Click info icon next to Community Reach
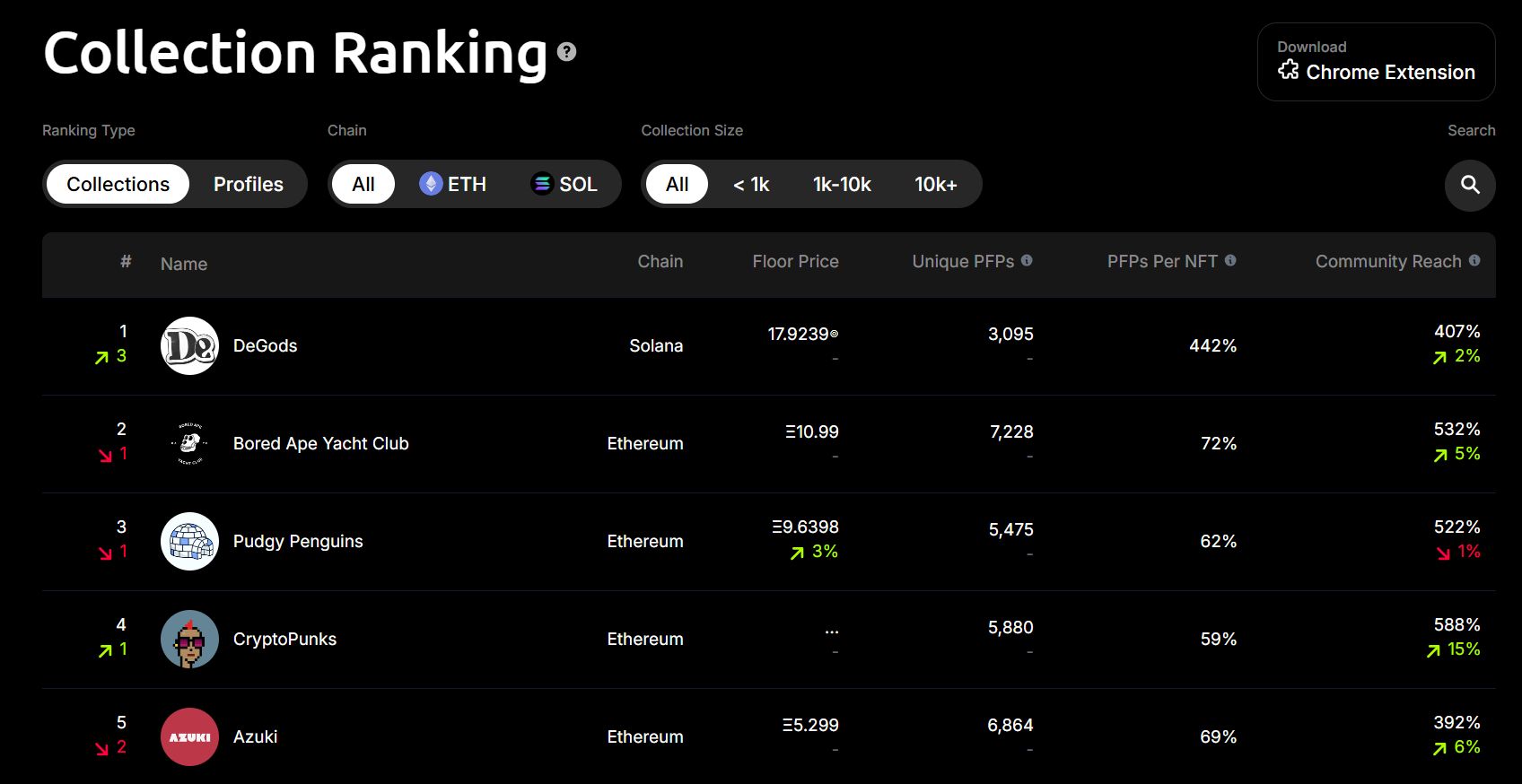 click(x=1474, y=260)
